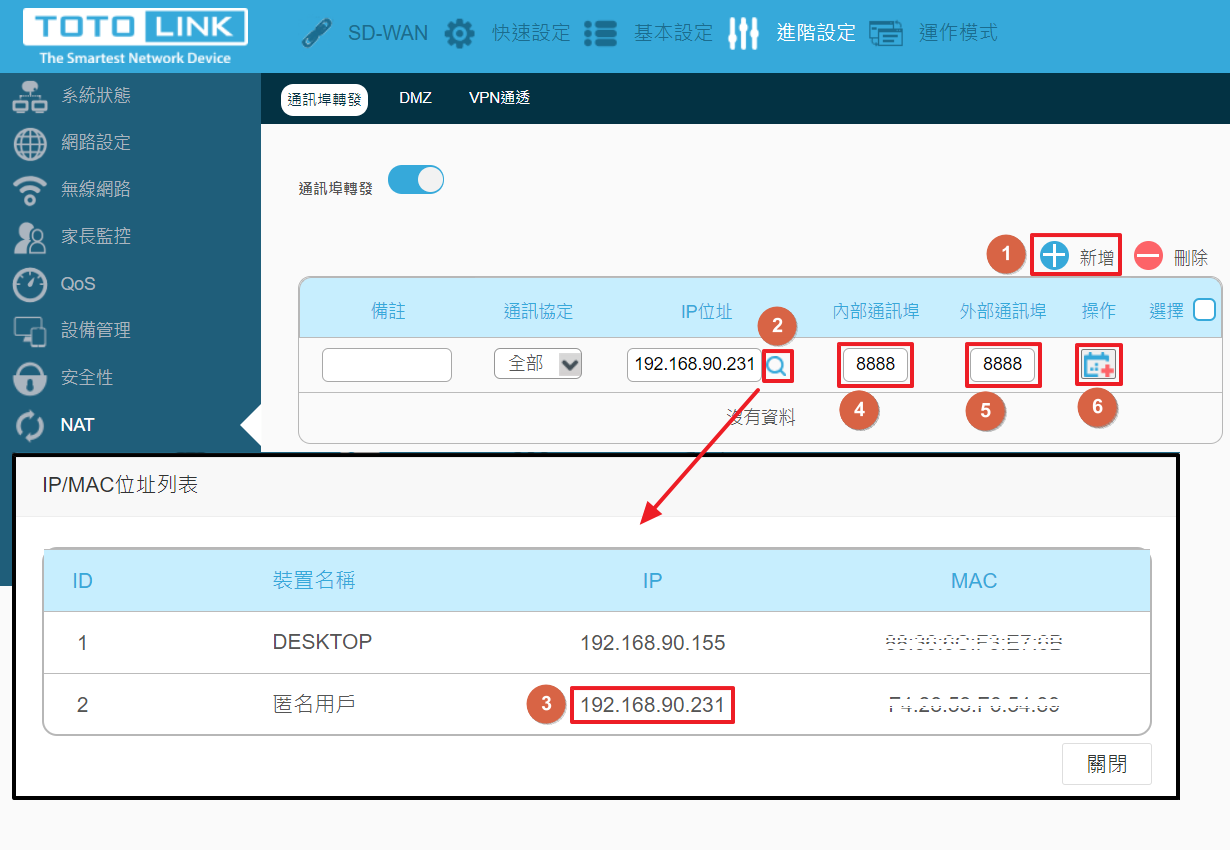Open 家長監控 in sidebar
Screen dimensions: 1230x850
(96, 236)
